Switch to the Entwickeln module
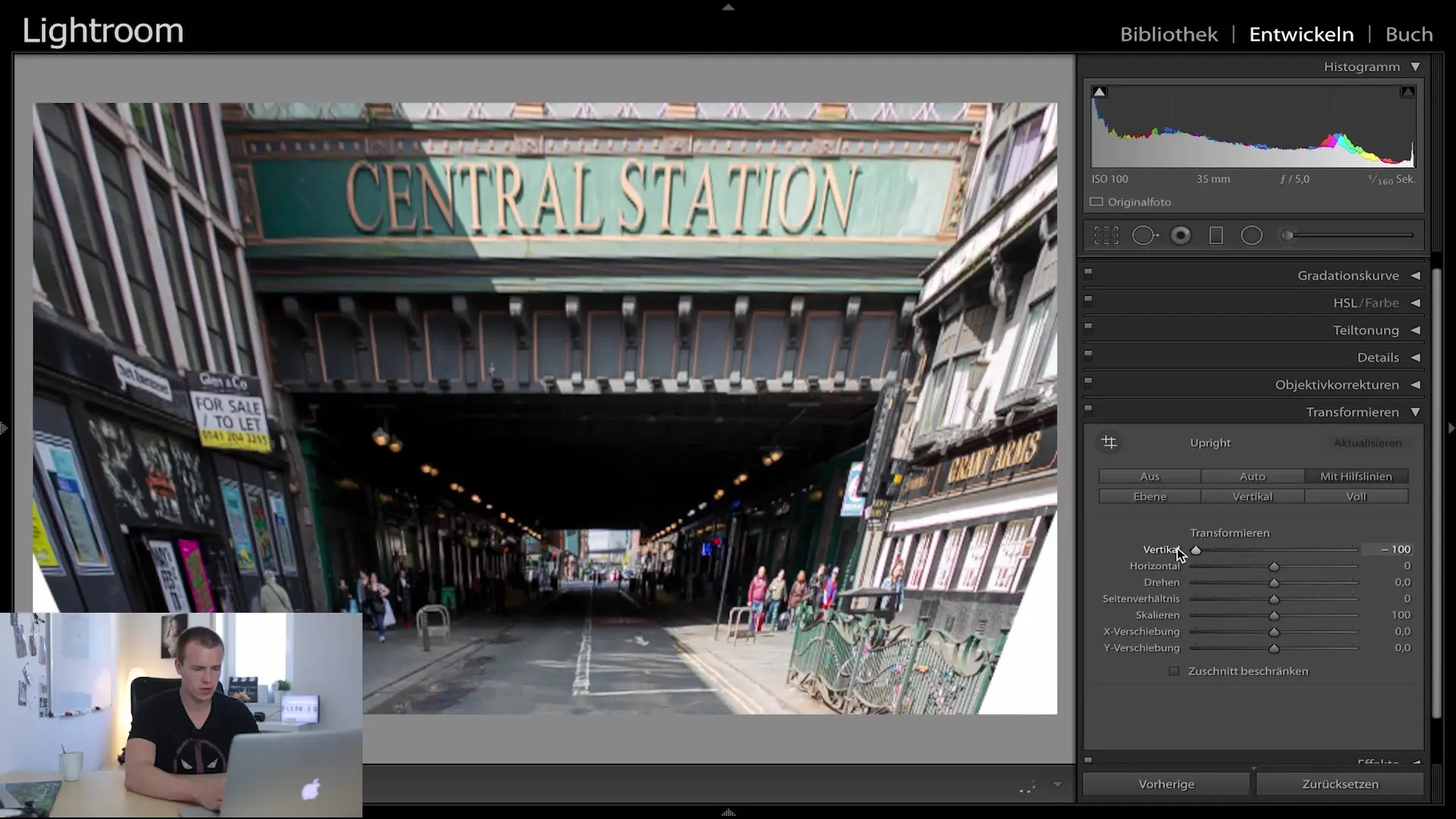 (1301, 34)
